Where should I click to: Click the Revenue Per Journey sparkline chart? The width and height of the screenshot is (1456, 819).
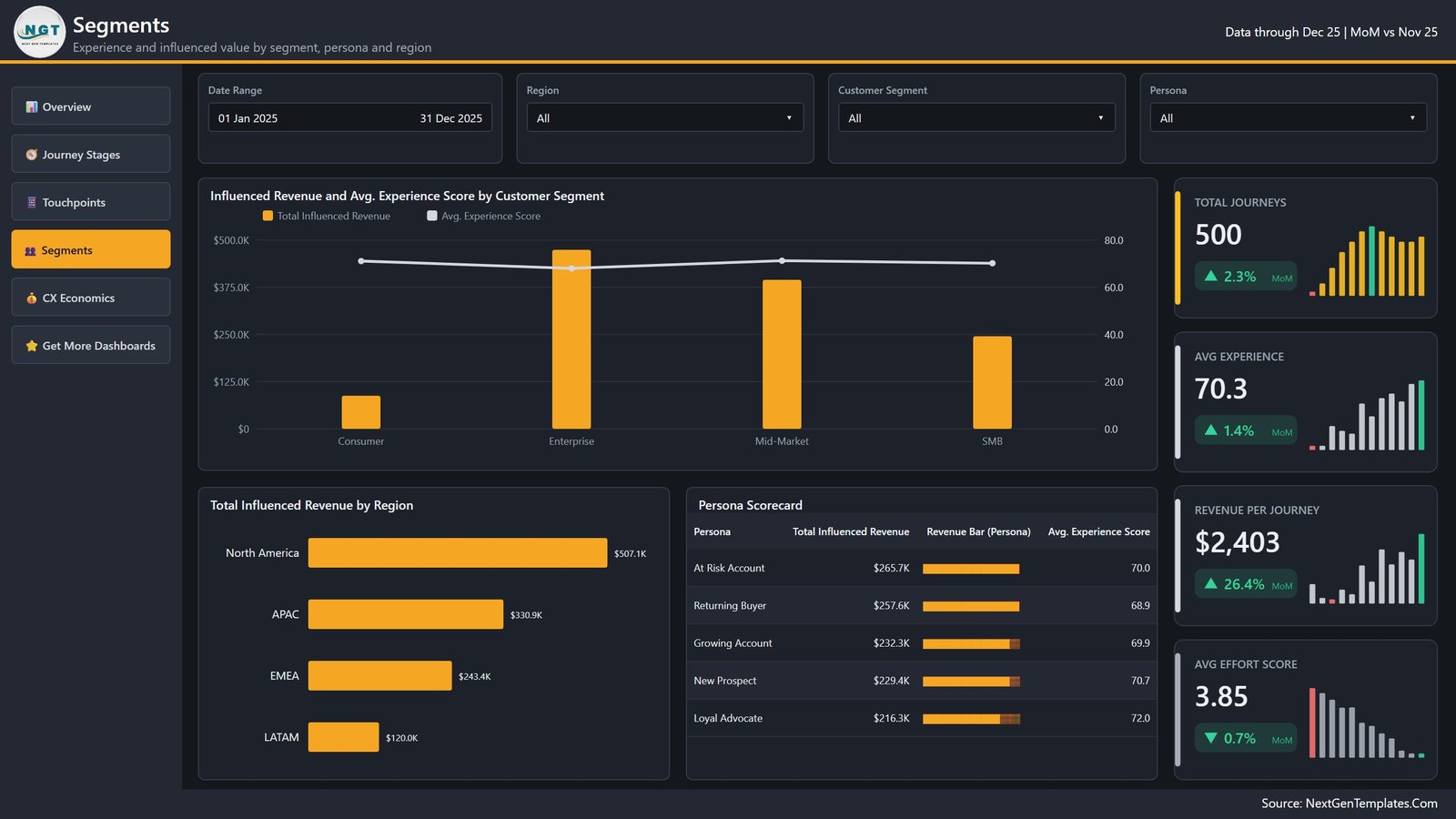(1367, 569)
